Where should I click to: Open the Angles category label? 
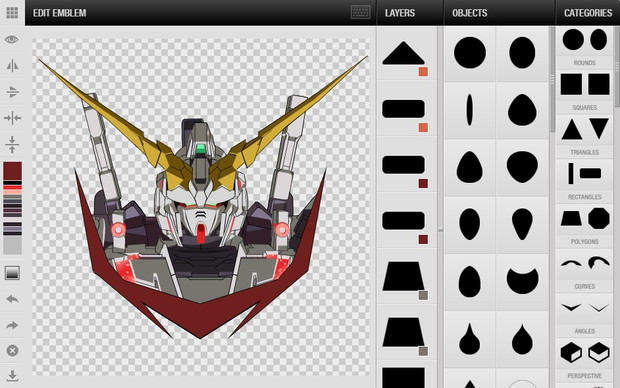(x=584, y=331)
